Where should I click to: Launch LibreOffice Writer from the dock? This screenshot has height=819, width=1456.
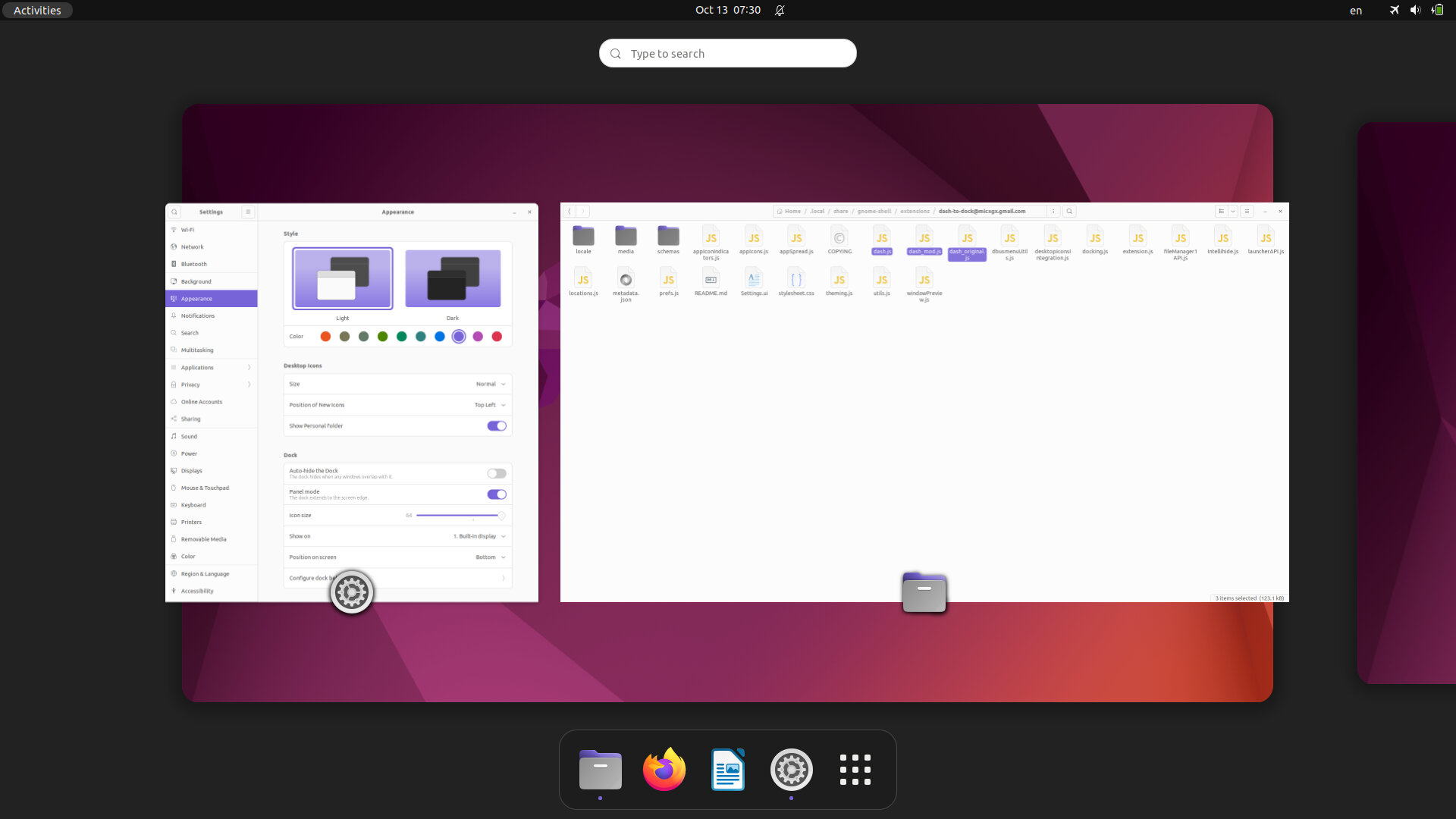click(728, 770)
